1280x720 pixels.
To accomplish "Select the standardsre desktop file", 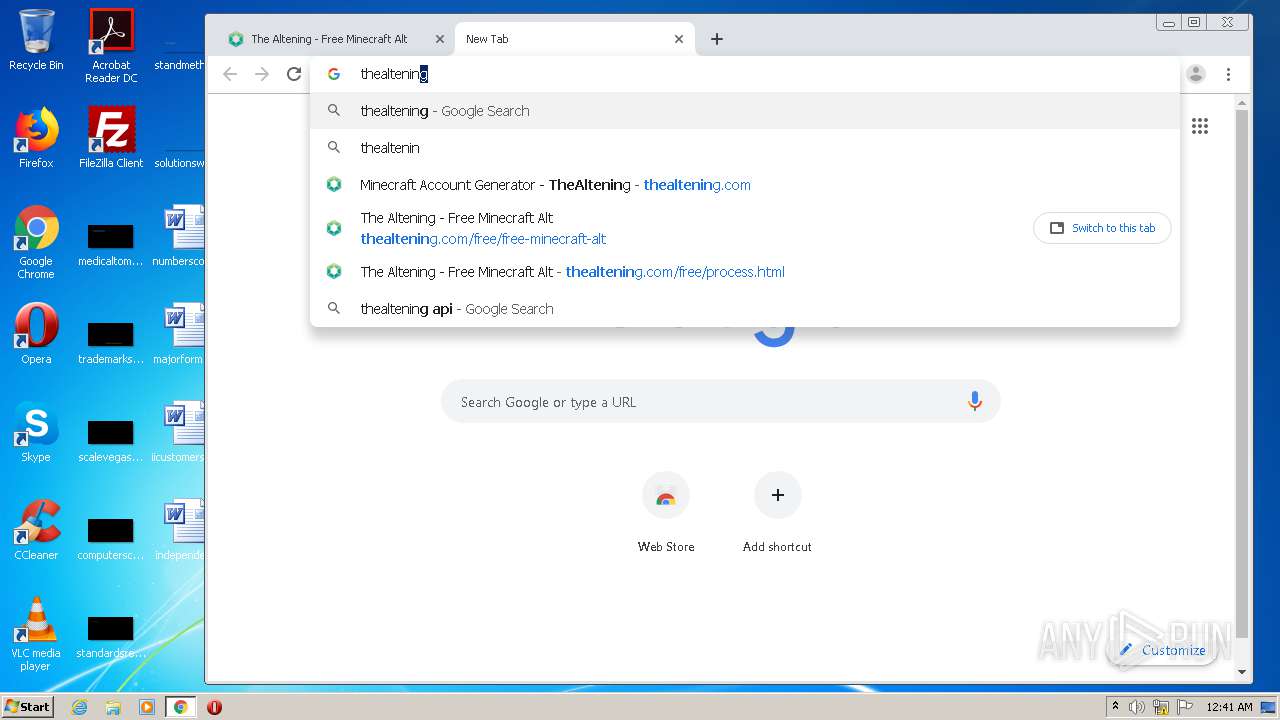I will [111, 636].
